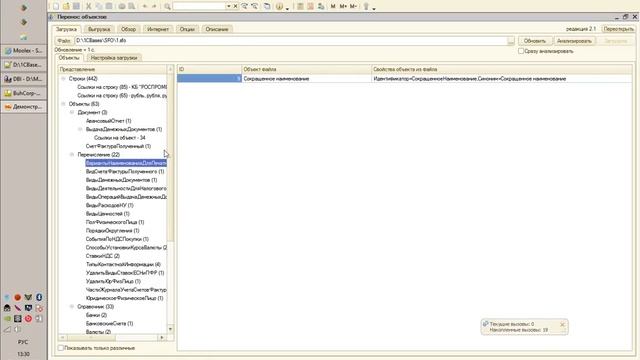640x360 pixels.
Task: Click the Copy toolbar icon
Action: (99, 6)
